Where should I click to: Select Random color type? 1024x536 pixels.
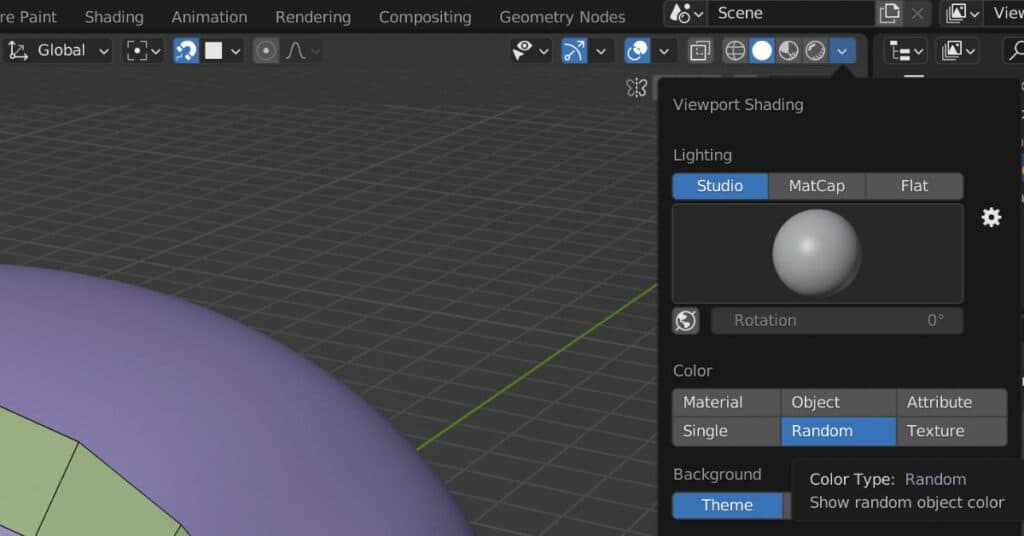(839, 431)
